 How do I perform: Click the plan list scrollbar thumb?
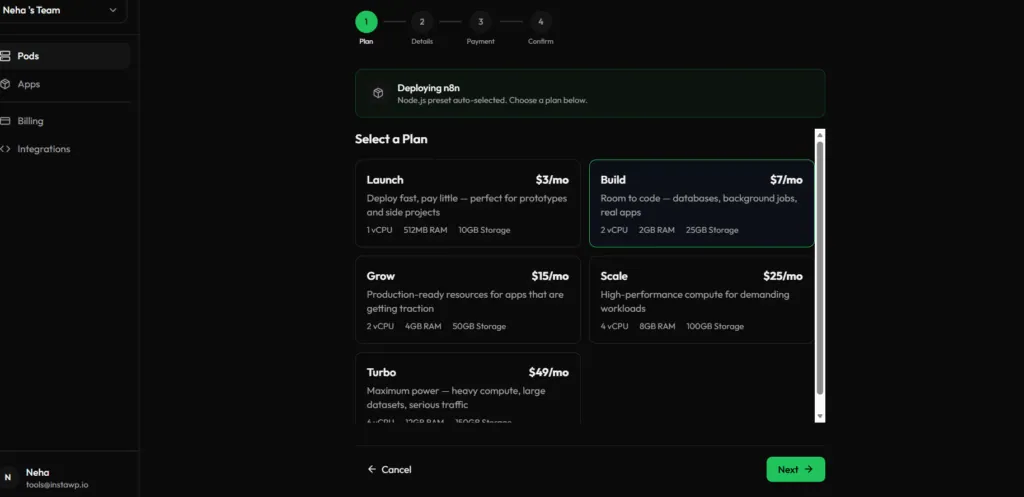point(820,268)
